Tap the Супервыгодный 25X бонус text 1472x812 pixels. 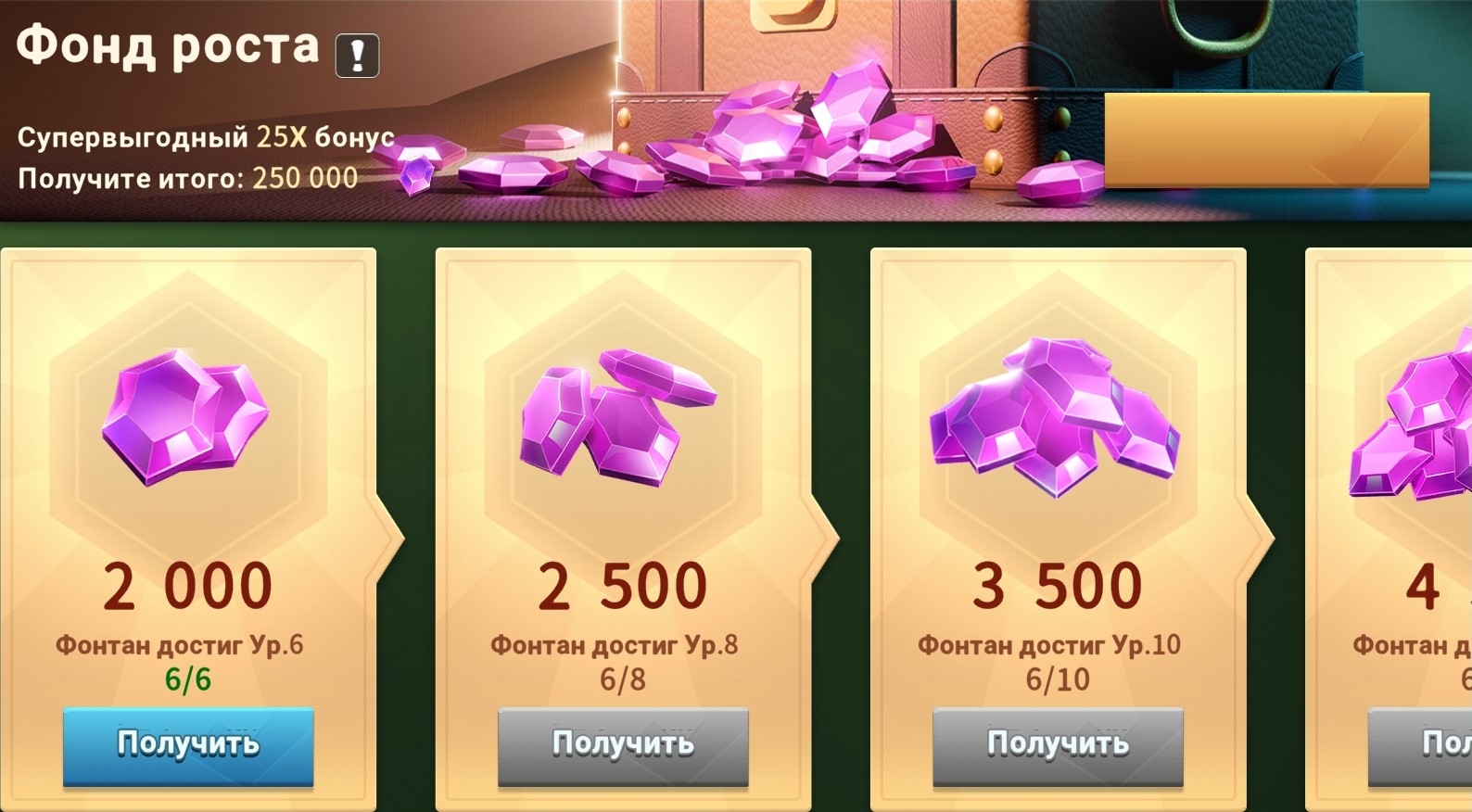(206, 137)
